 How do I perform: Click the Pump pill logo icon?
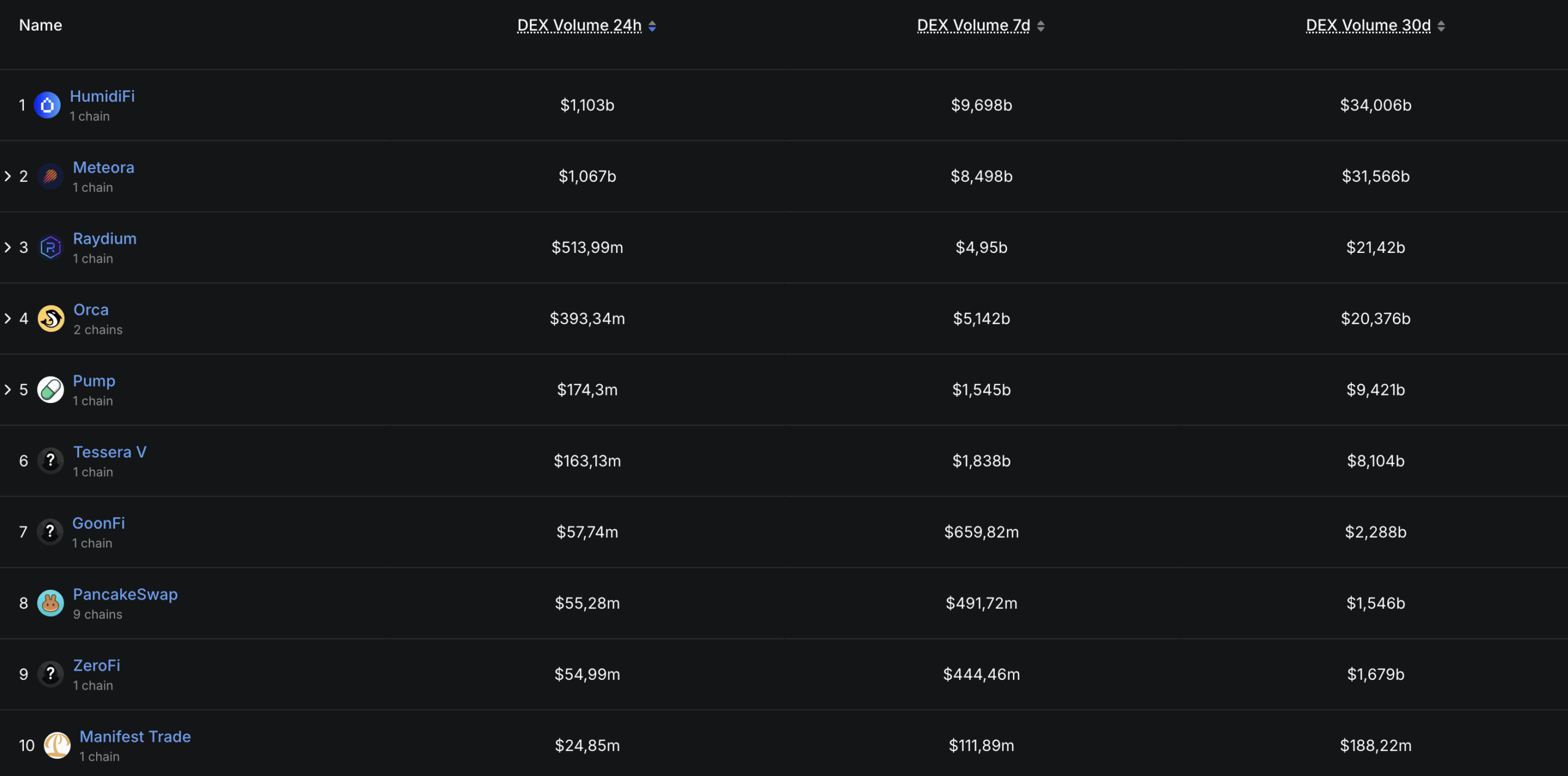[x=50, y=390]
